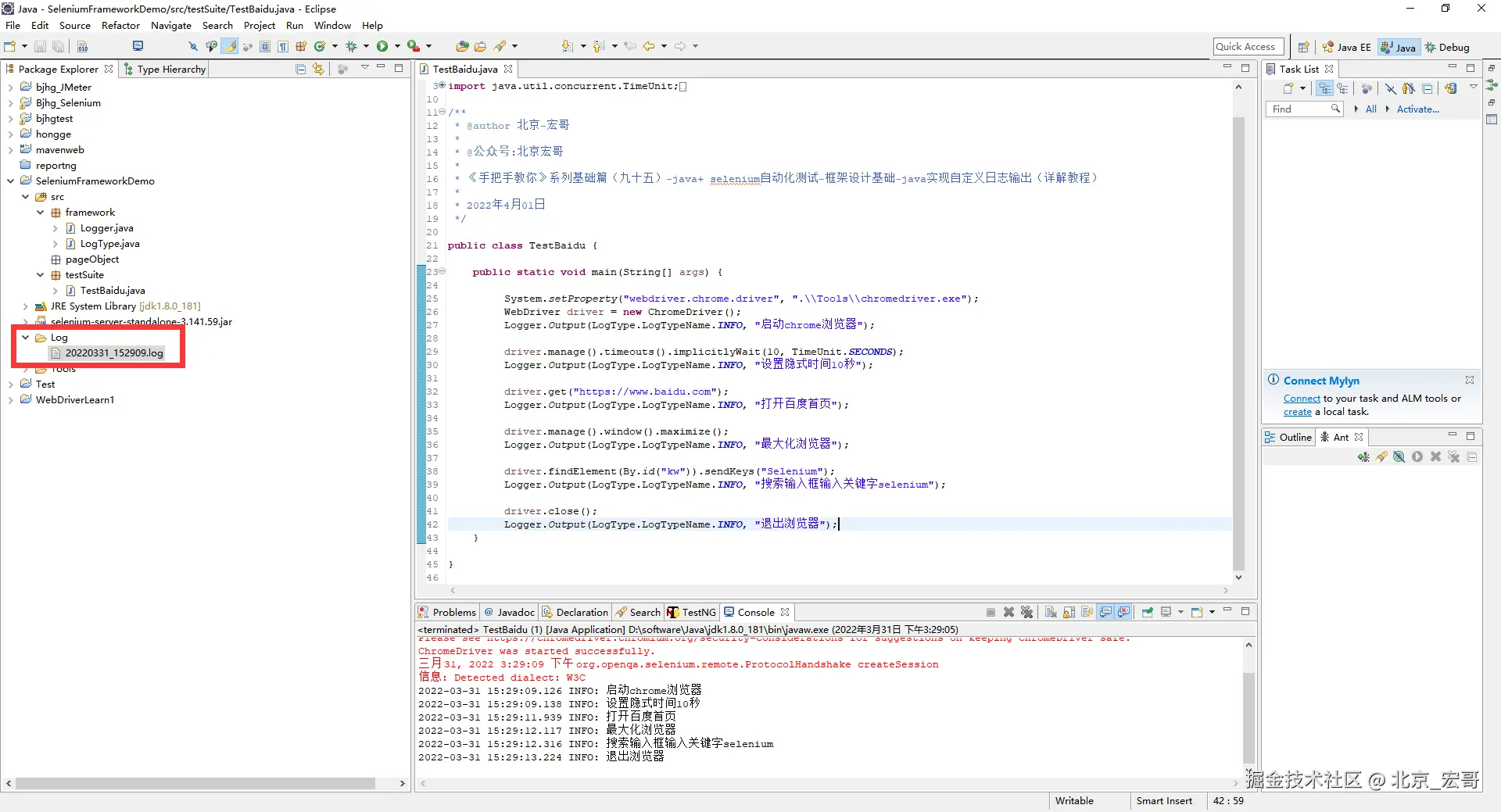The image size is (1501, 812).
Task: Click the create local task link
Action: pyautogui.click(x=1298, y=412)
